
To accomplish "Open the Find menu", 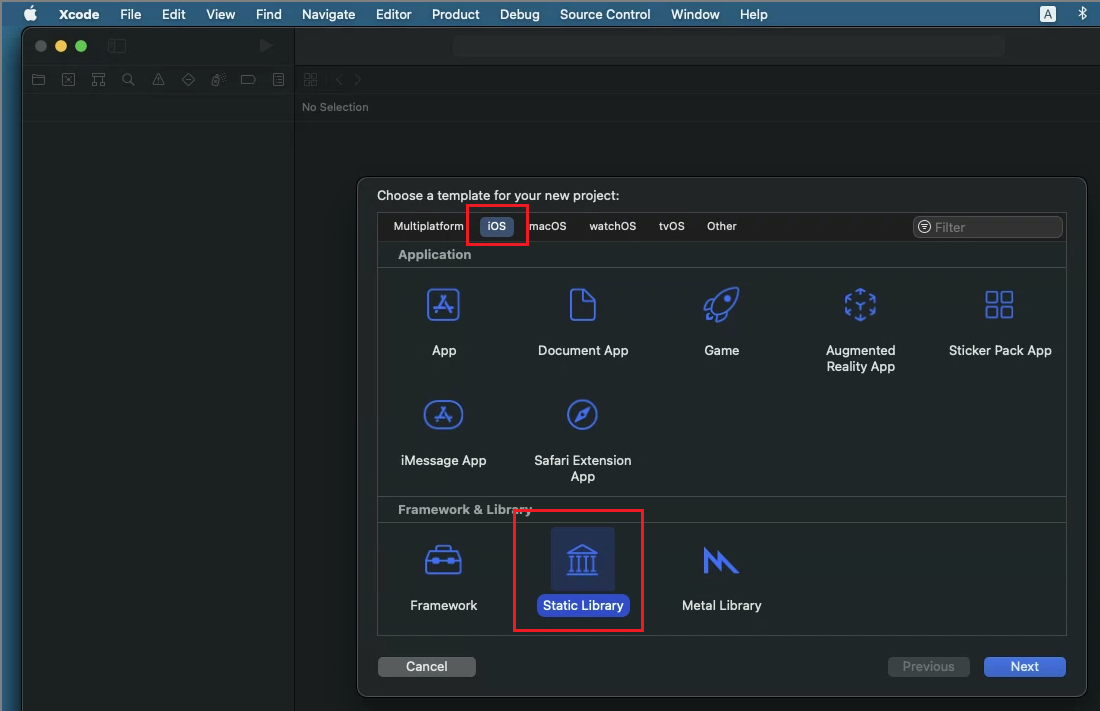I will [x=269, y=14].
